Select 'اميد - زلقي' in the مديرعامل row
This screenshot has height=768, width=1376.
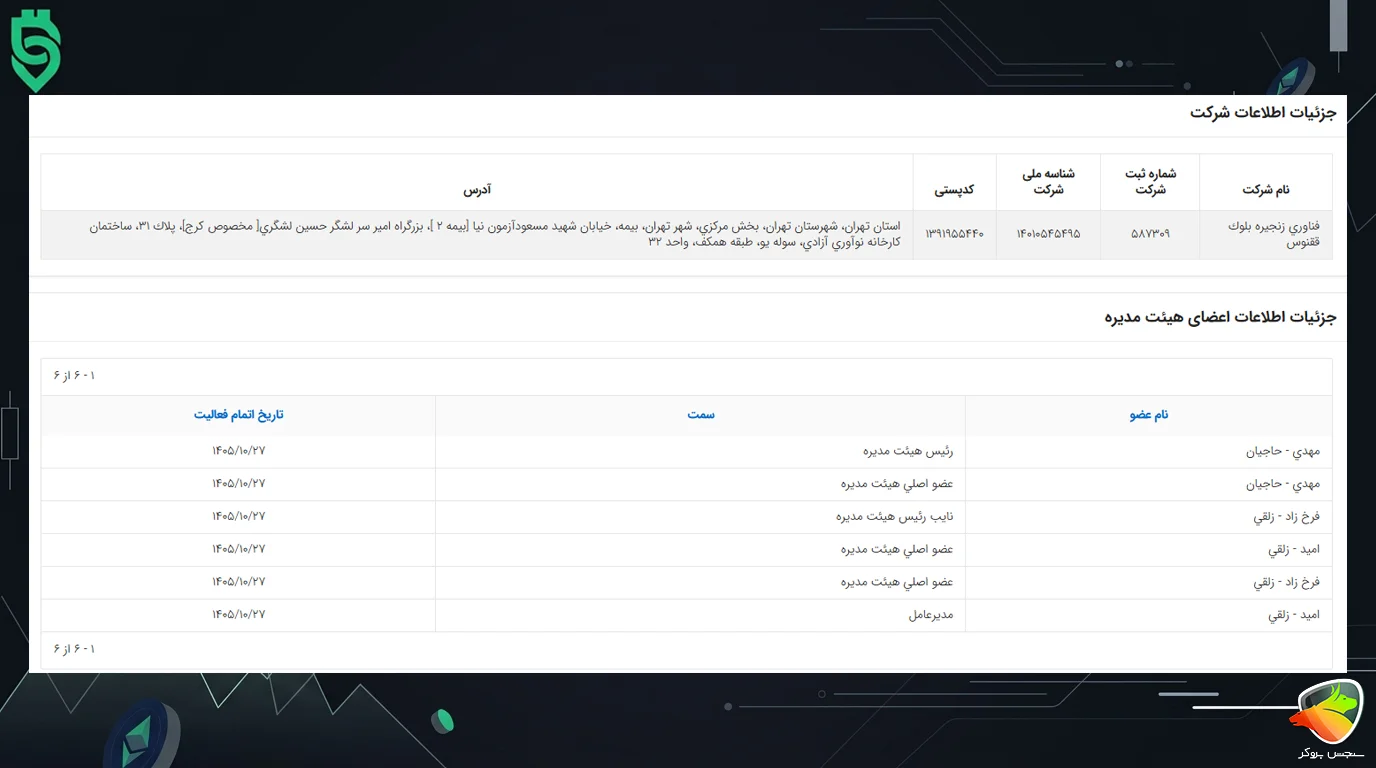[1294, 616]
